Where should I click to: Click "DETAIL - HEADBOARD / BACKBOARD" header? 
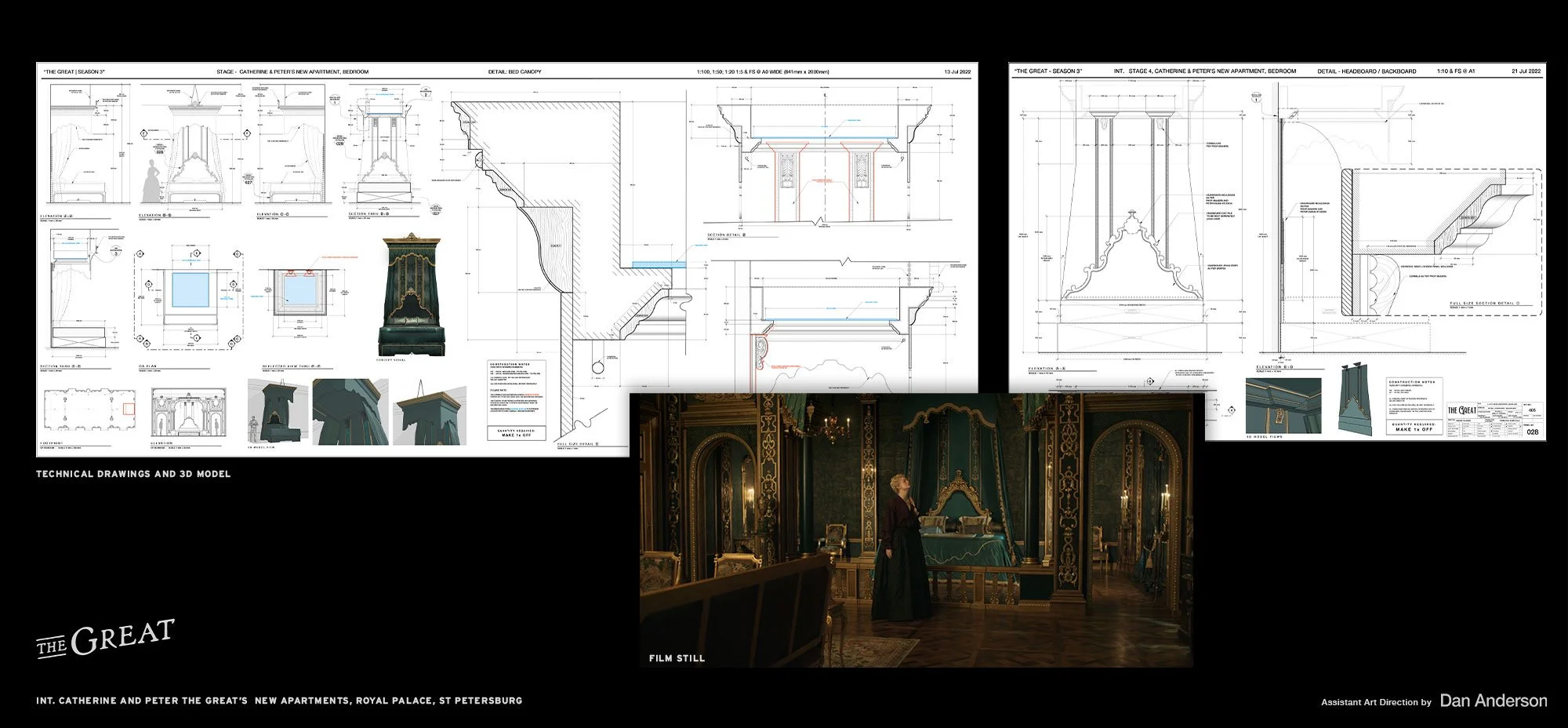tap(1367, 71)
